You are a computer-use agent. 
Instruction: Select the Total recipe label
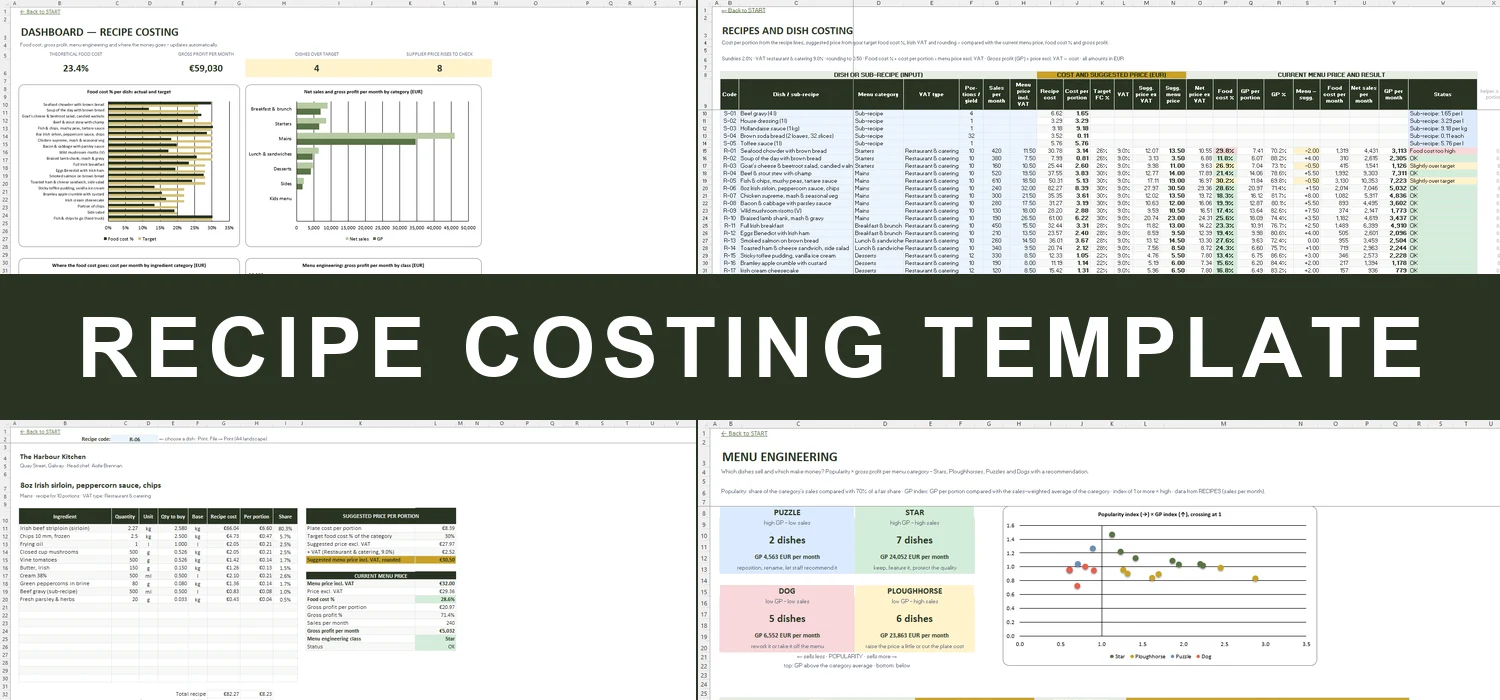191,693
